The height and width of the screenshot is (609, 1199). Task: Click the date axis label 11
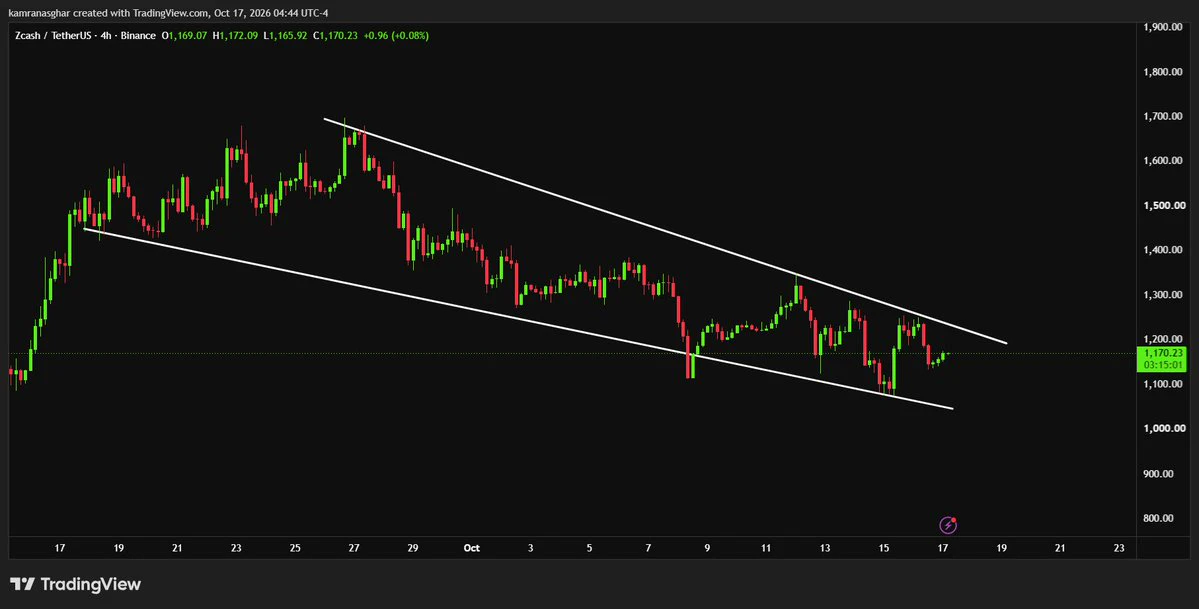pyautogui.click(x=766, y=548)
